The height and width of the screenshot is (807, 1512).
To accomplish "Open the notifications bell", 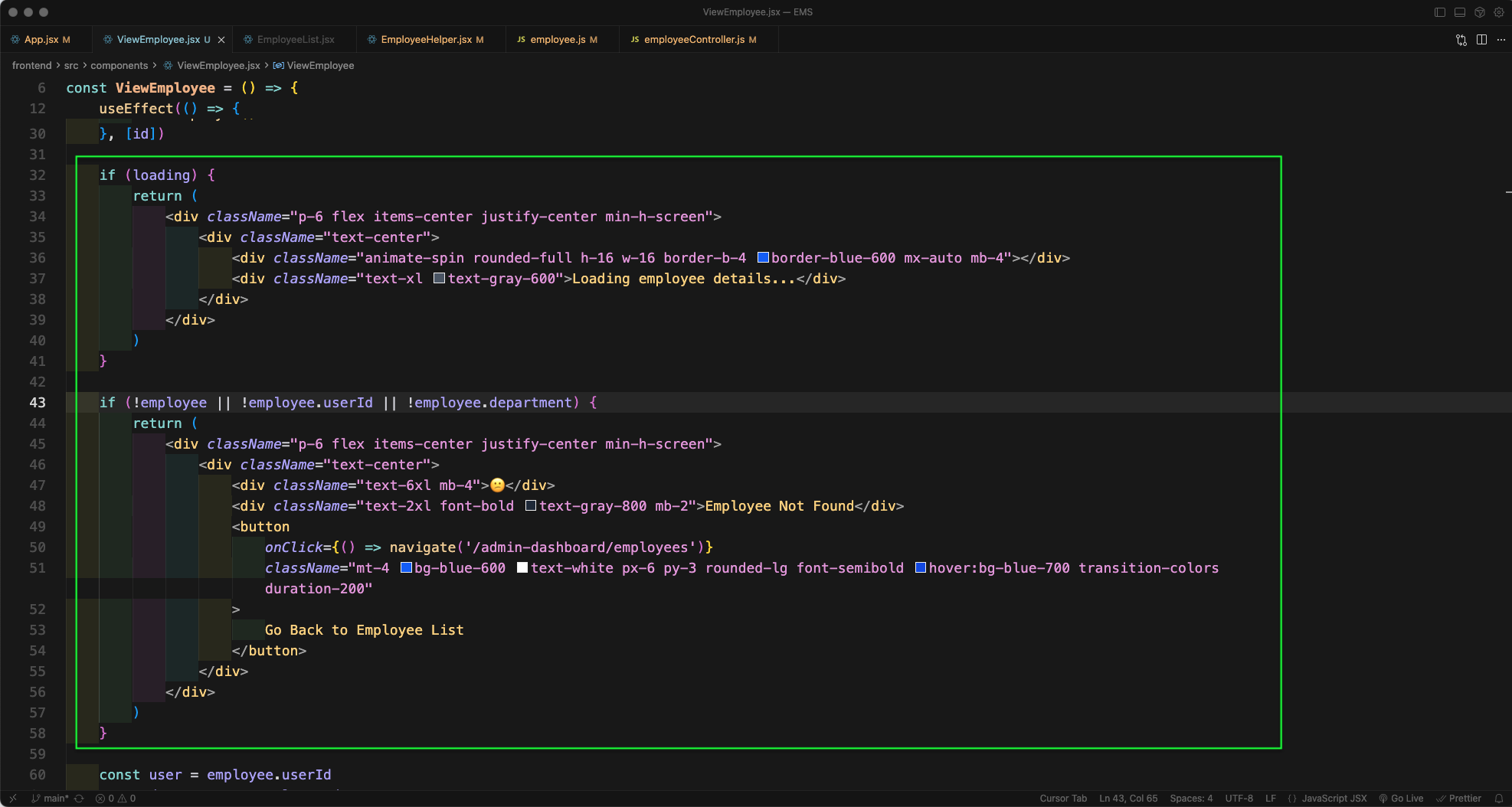I will coord(1499,799).
